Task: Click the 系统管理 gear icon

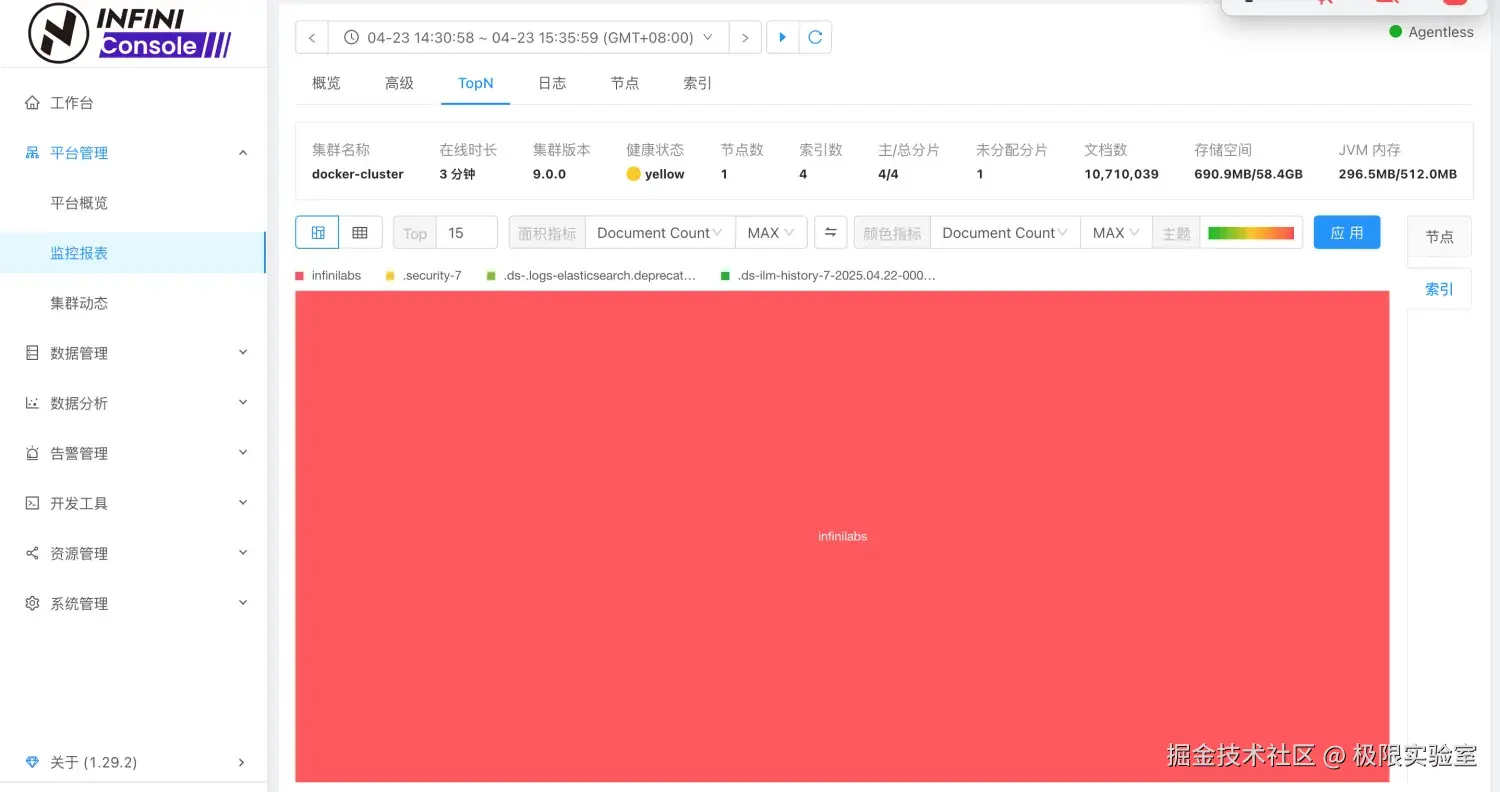Action: pyautogui.click(x=32, y=603)
